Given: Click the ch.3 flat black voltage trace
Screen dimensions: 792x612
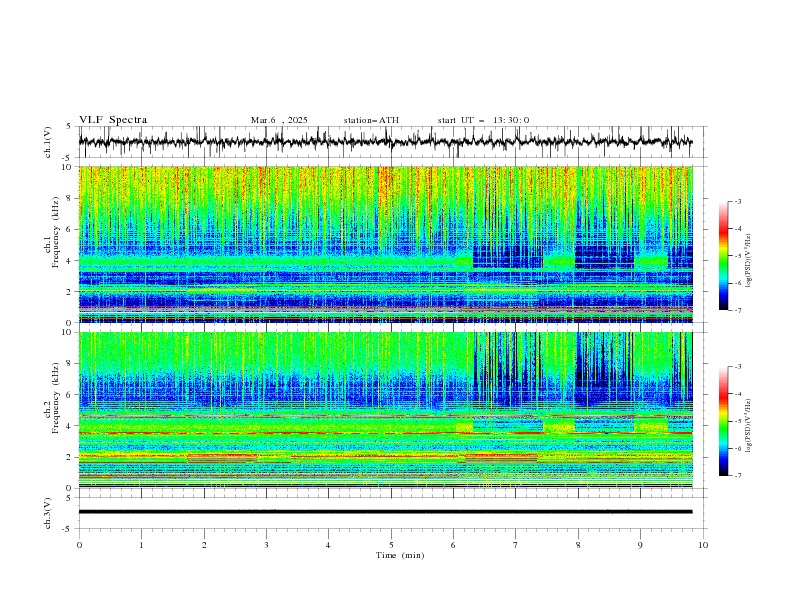Looking at the screenshot, I should (385, 512).
